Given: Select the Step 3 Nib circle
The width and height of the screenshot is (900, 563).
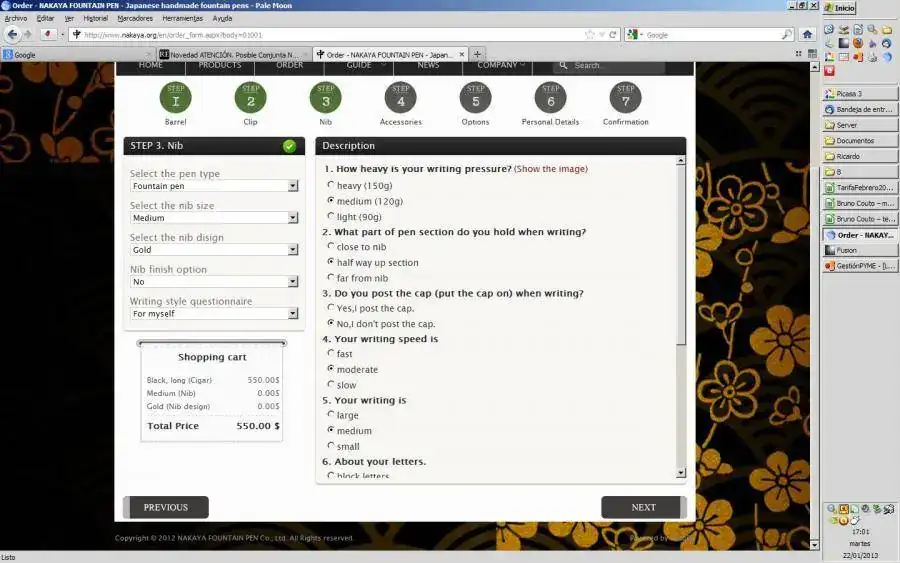Looking at the screenshot, I should click(x=325, y=98).
